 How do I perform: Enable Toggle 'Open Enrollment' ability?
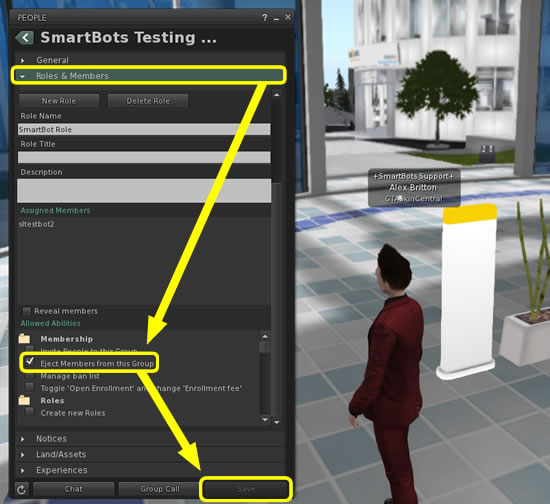[x=30, y=387]
